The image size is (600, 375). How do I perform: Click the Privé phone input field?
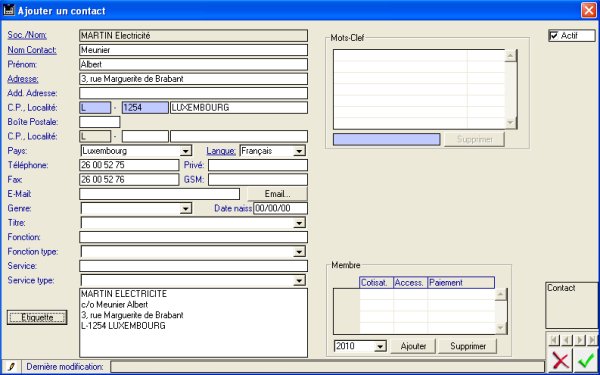(x=258, y=165)
